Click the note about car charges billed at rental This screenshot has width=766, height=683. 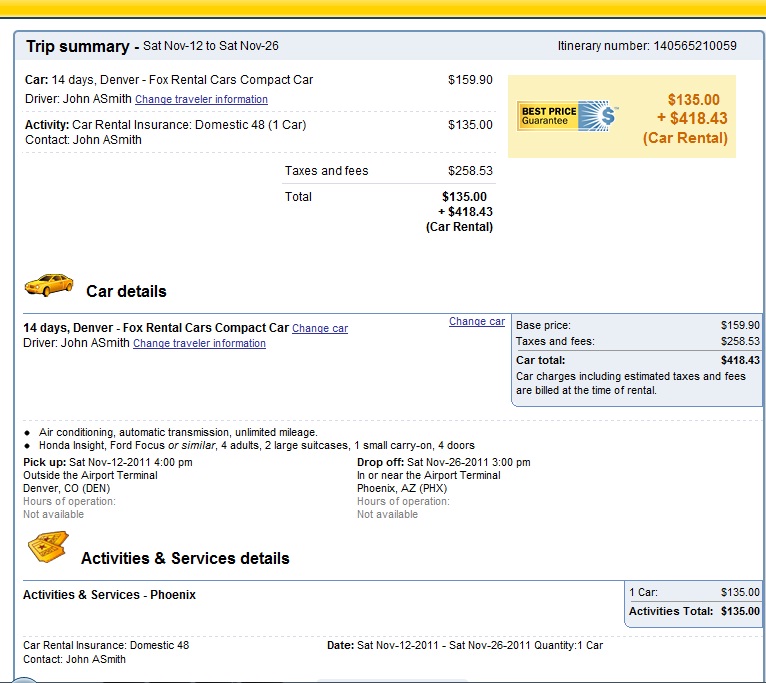[x=631, y=384]
